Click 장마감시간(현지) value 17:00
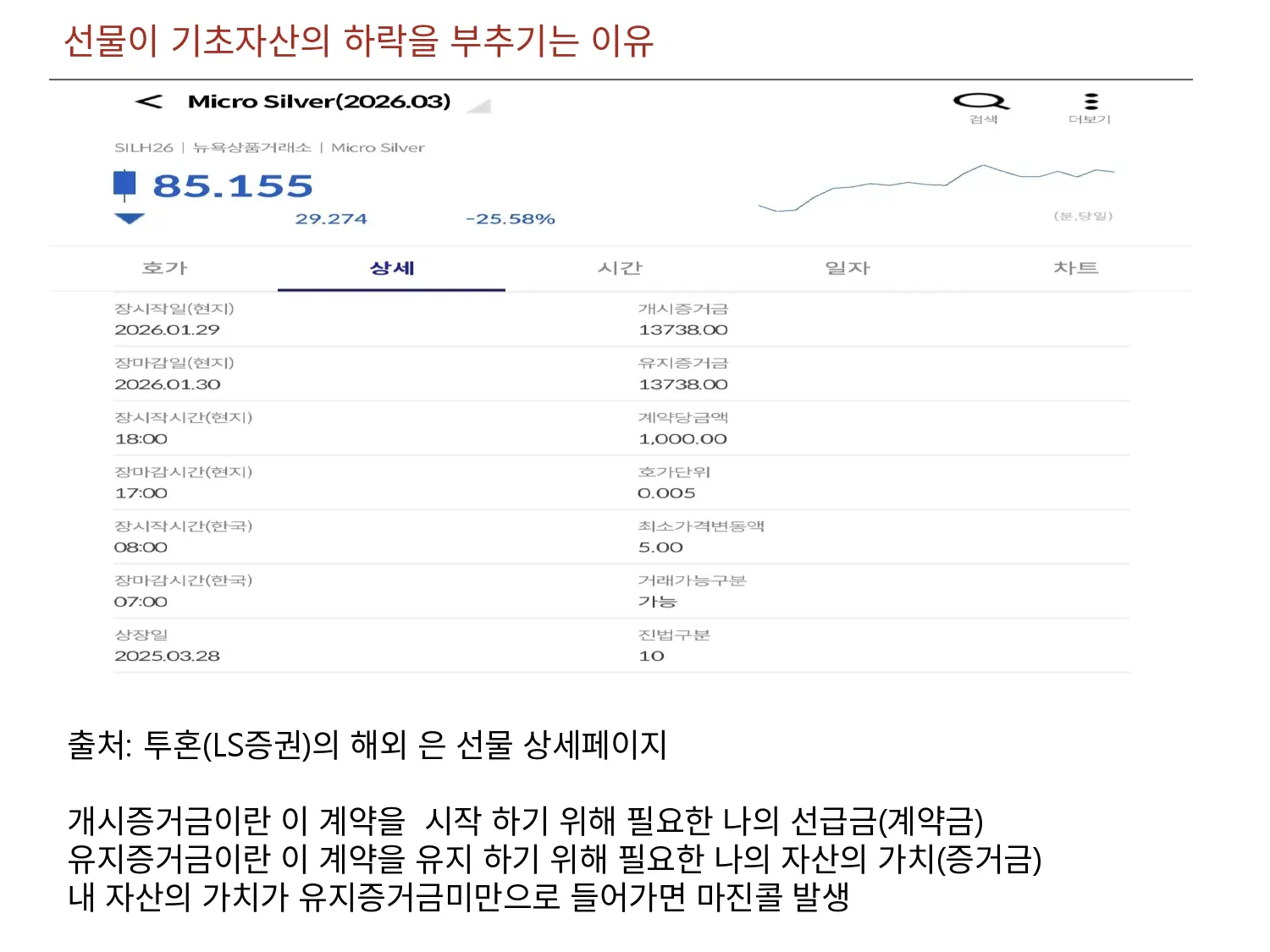Screen dimensions: 1270x952 [x=141, y=493]
